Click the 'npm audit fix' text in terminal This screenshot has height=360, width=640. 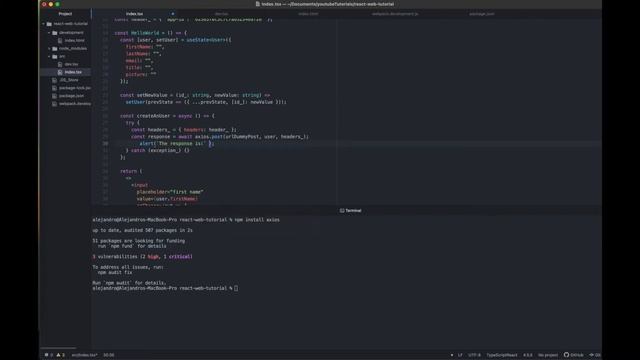[115, 272]
